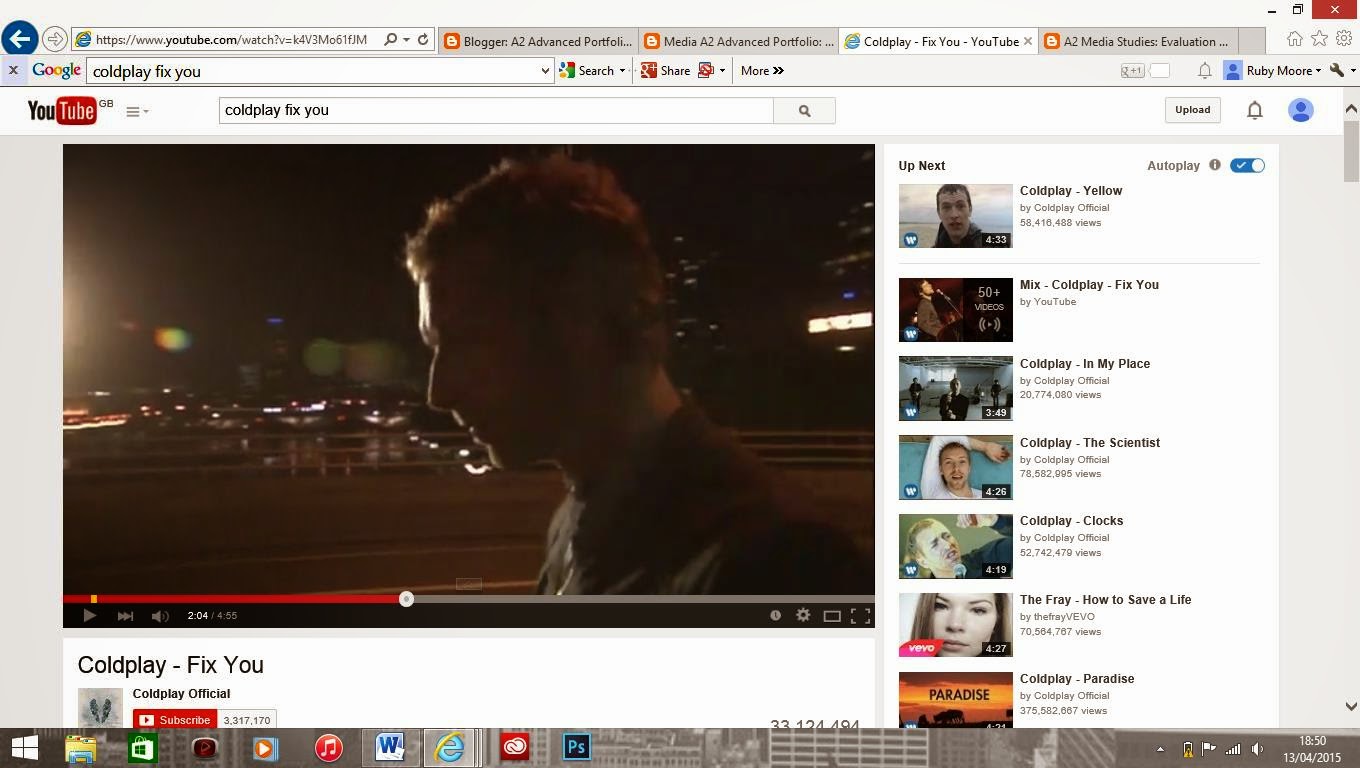
Task: Click the Watch Later clock icon in player
Action: (775, 616)
